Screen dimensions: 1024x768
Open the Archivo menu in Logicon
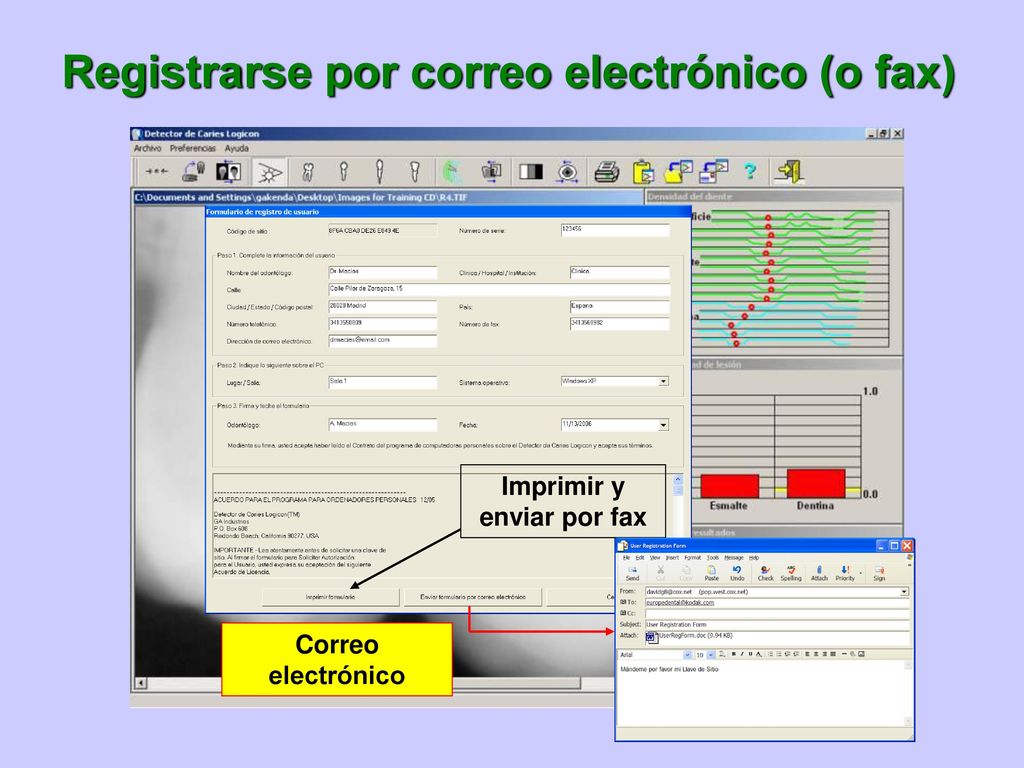[148, 148]
